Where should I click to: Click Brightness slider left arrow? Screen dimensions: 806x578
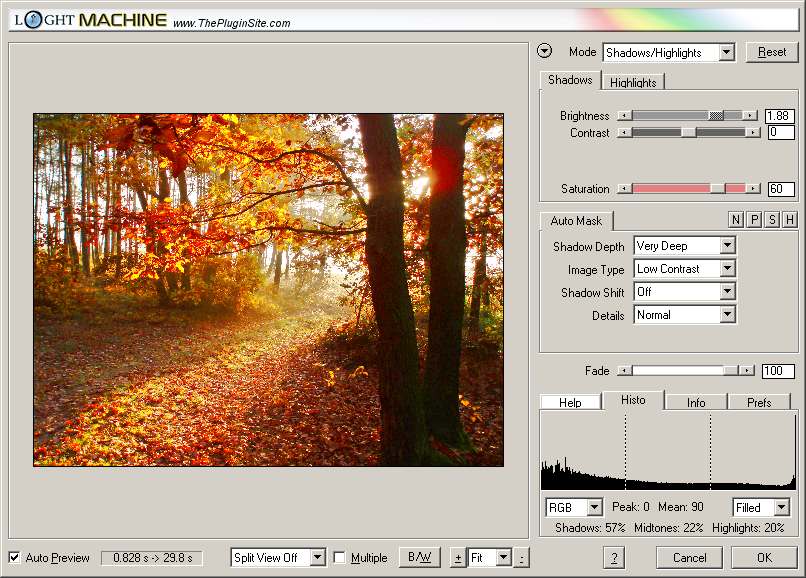[624, 116]
